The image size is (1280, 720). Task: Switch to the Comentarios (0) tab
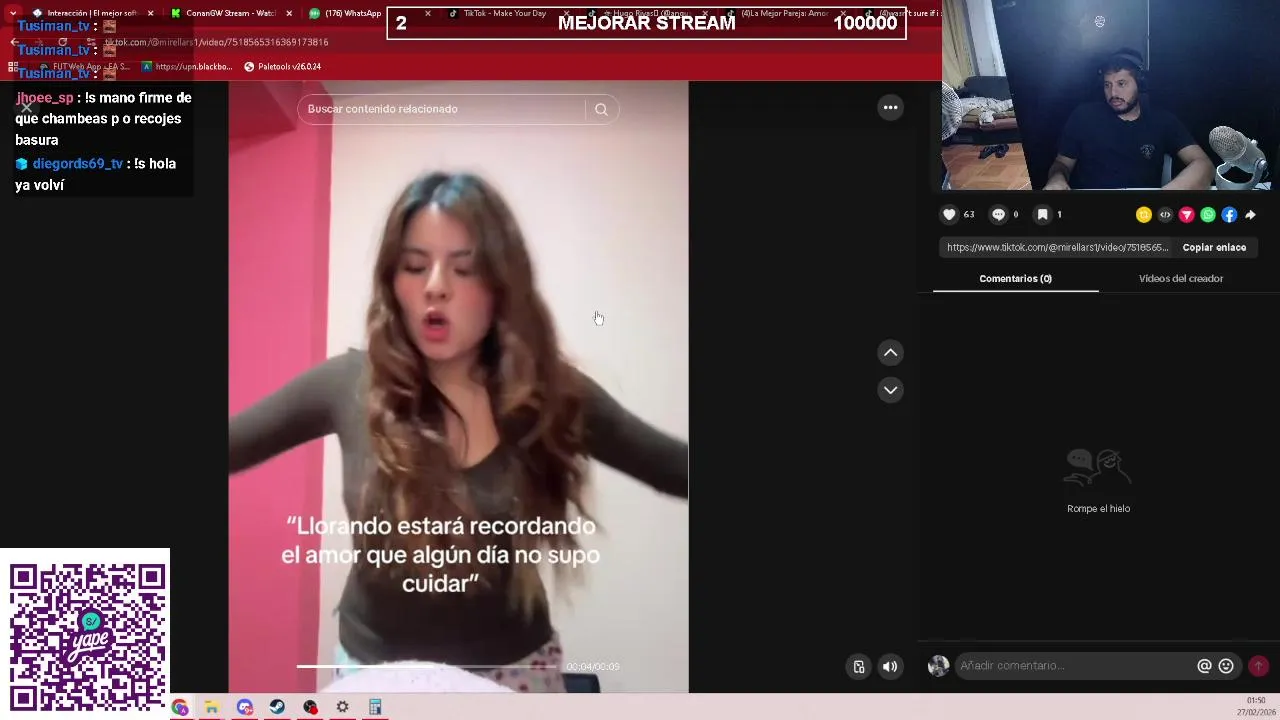[1015, 278]
